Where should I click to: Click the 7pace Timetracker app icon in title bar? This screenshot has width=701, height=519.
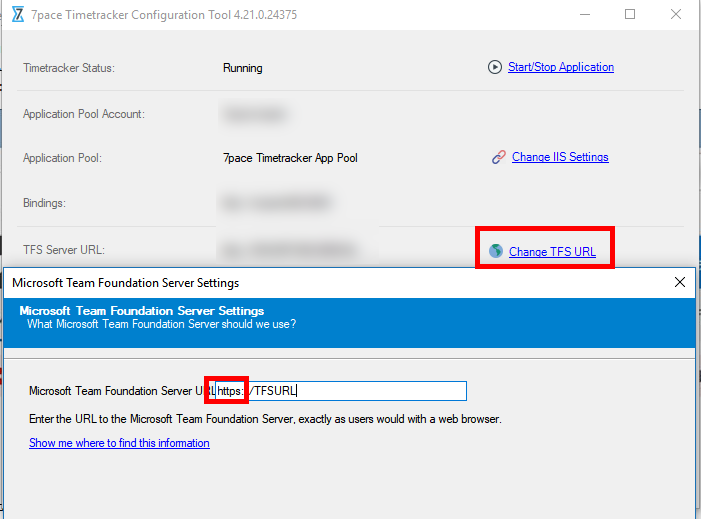[x=17, y=14]
